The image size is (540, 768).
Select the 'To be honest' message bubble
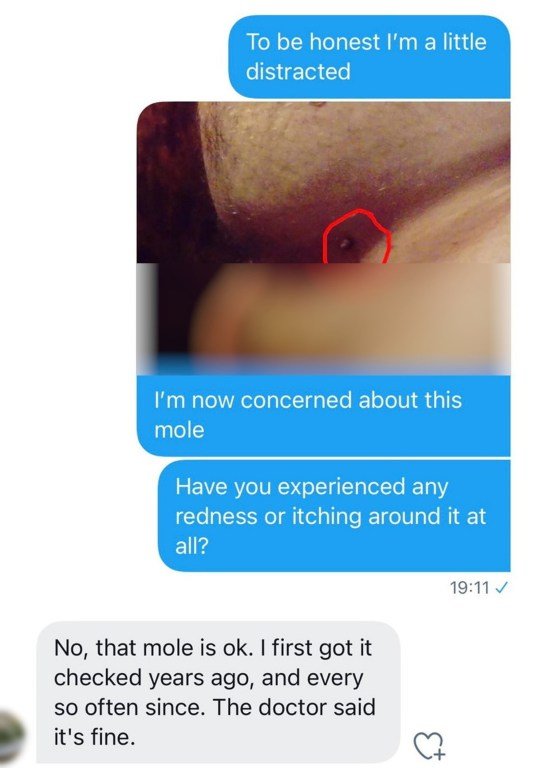click(370, 56)
